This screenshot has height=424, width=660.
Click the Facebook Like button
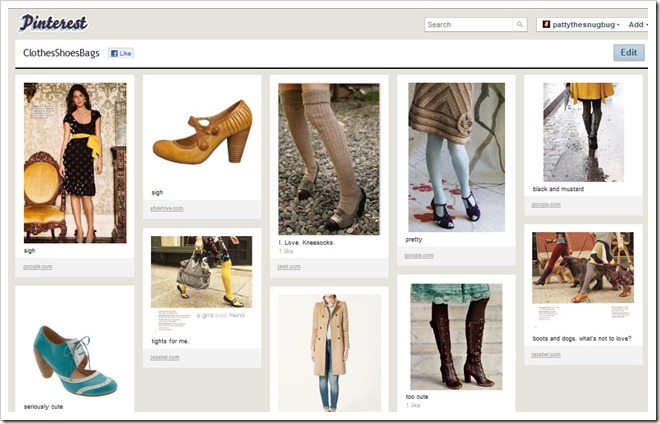pos(121,53)
